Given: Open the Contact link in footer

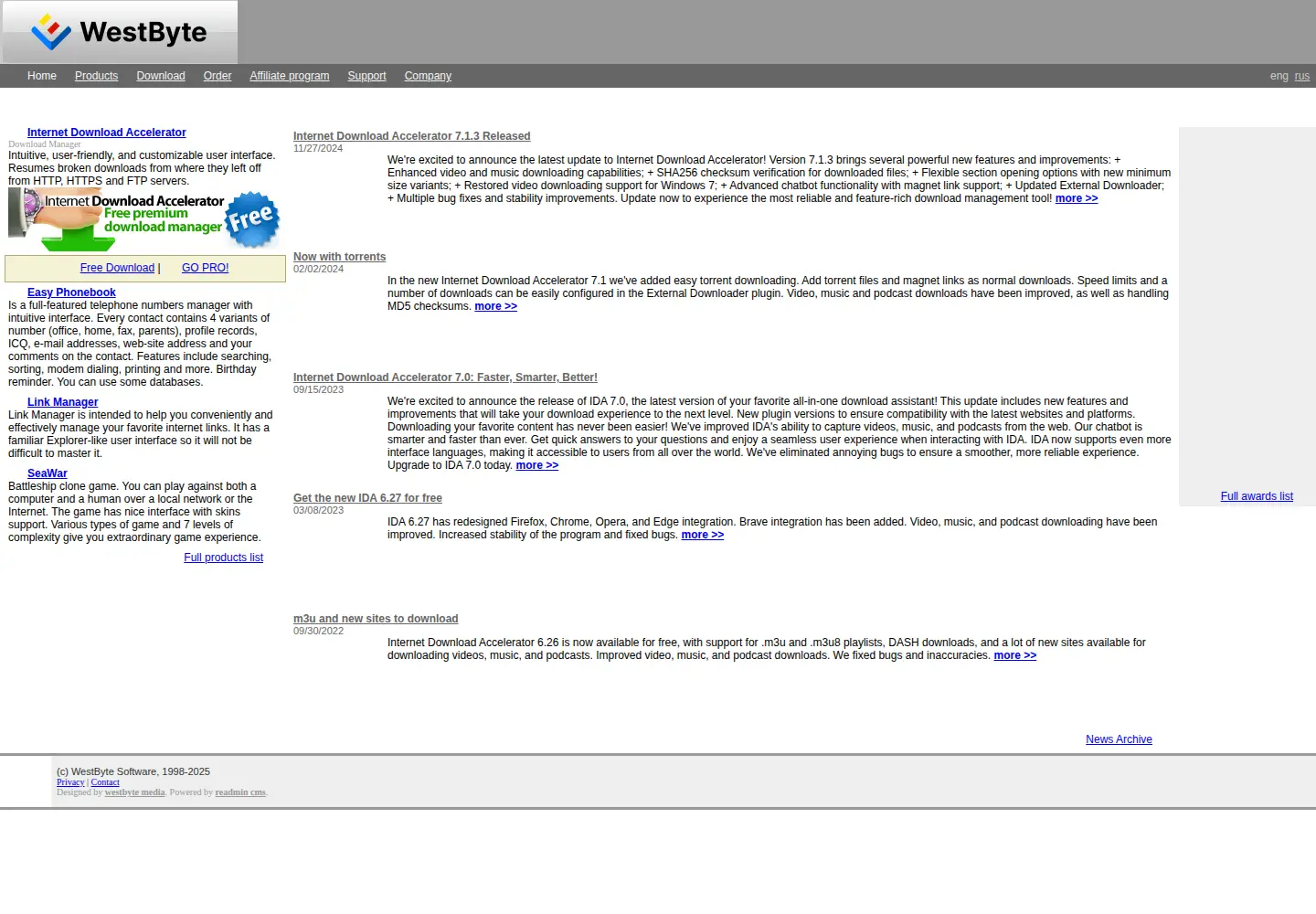Looking at the screenshot, I should (105, 782).
